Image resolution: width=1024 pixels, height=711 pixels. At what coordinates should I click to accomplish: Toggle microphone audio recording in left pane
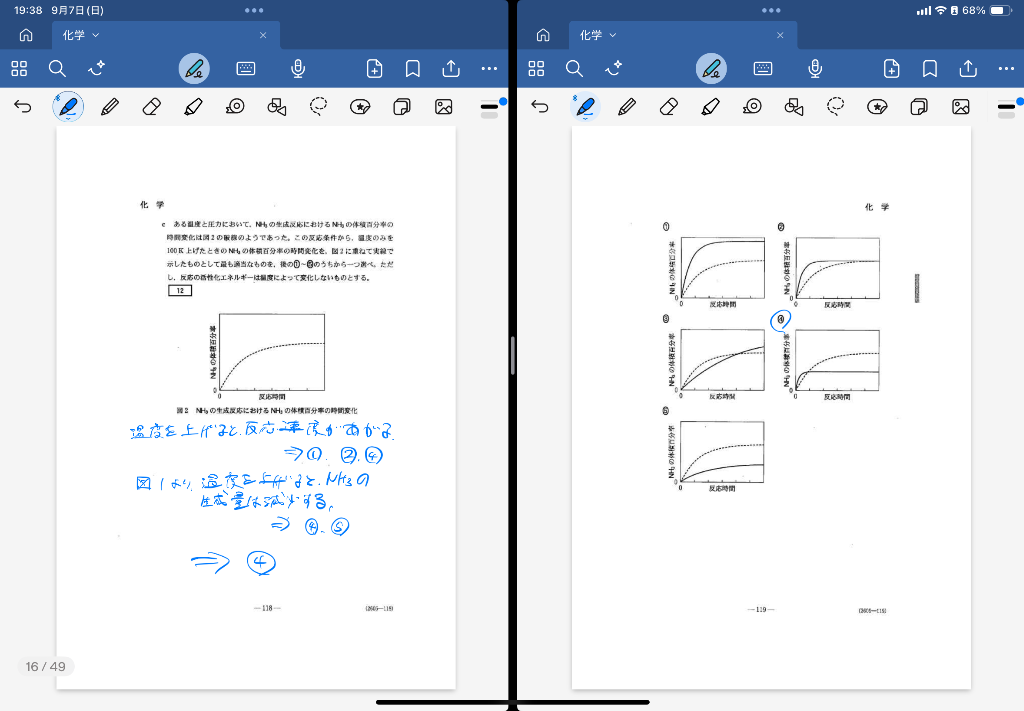point(297,68)
